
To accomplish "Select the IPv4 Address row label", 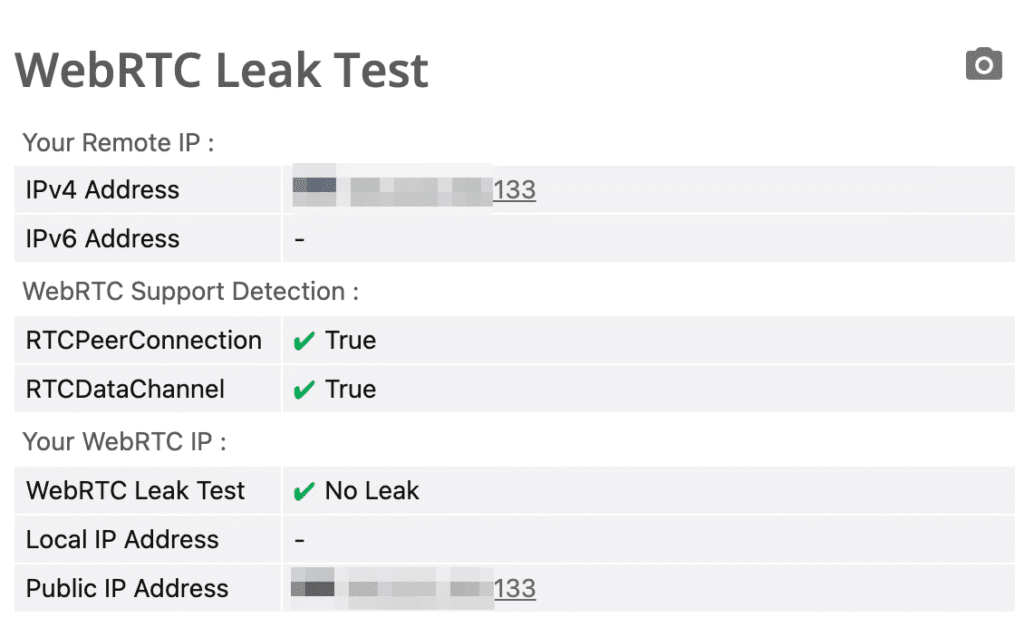I will point(103,190).
